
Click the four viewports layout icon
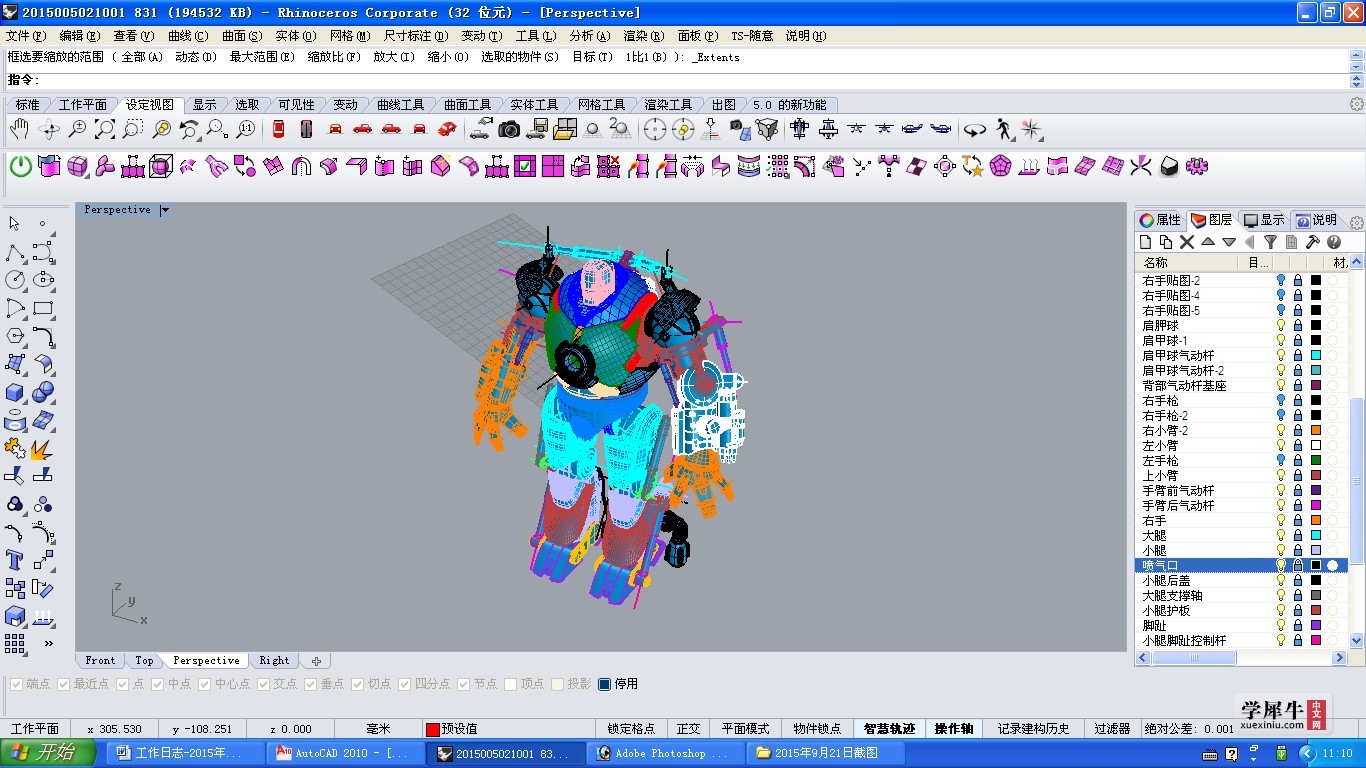(567, 129)
